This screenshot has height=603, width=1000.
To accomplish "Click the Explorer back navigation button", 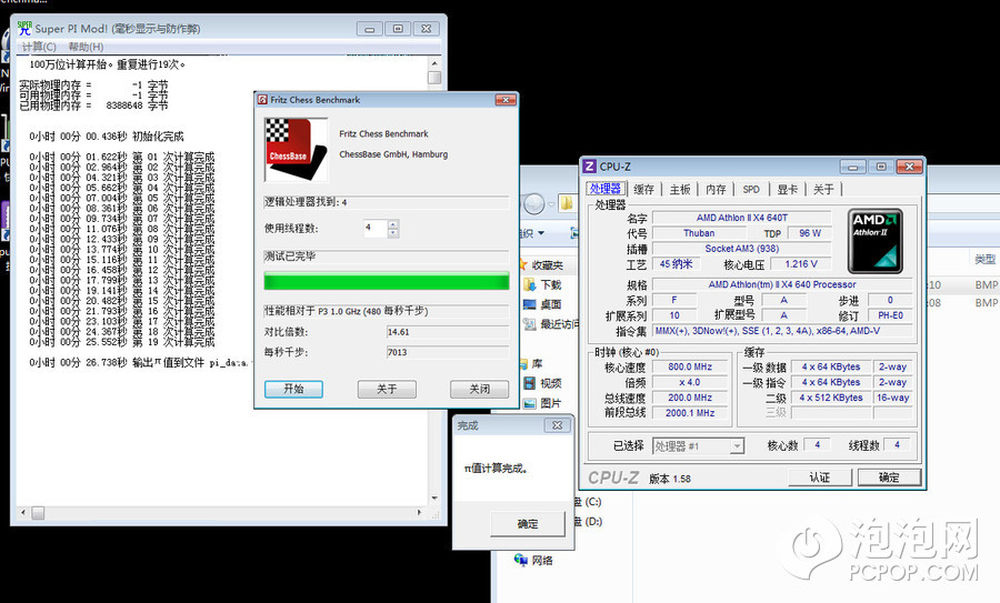I will pyautogui.click(x=534, y=203).
